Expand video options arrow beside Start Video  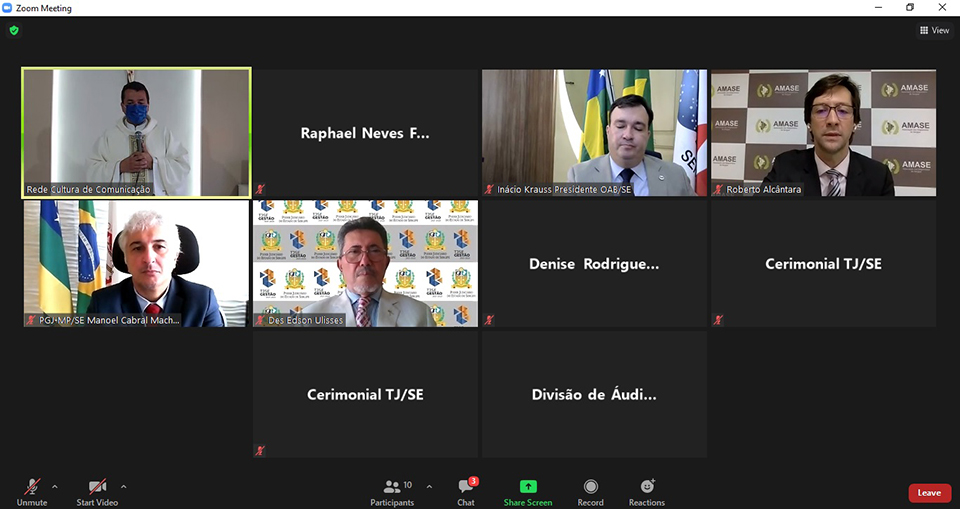123,487
